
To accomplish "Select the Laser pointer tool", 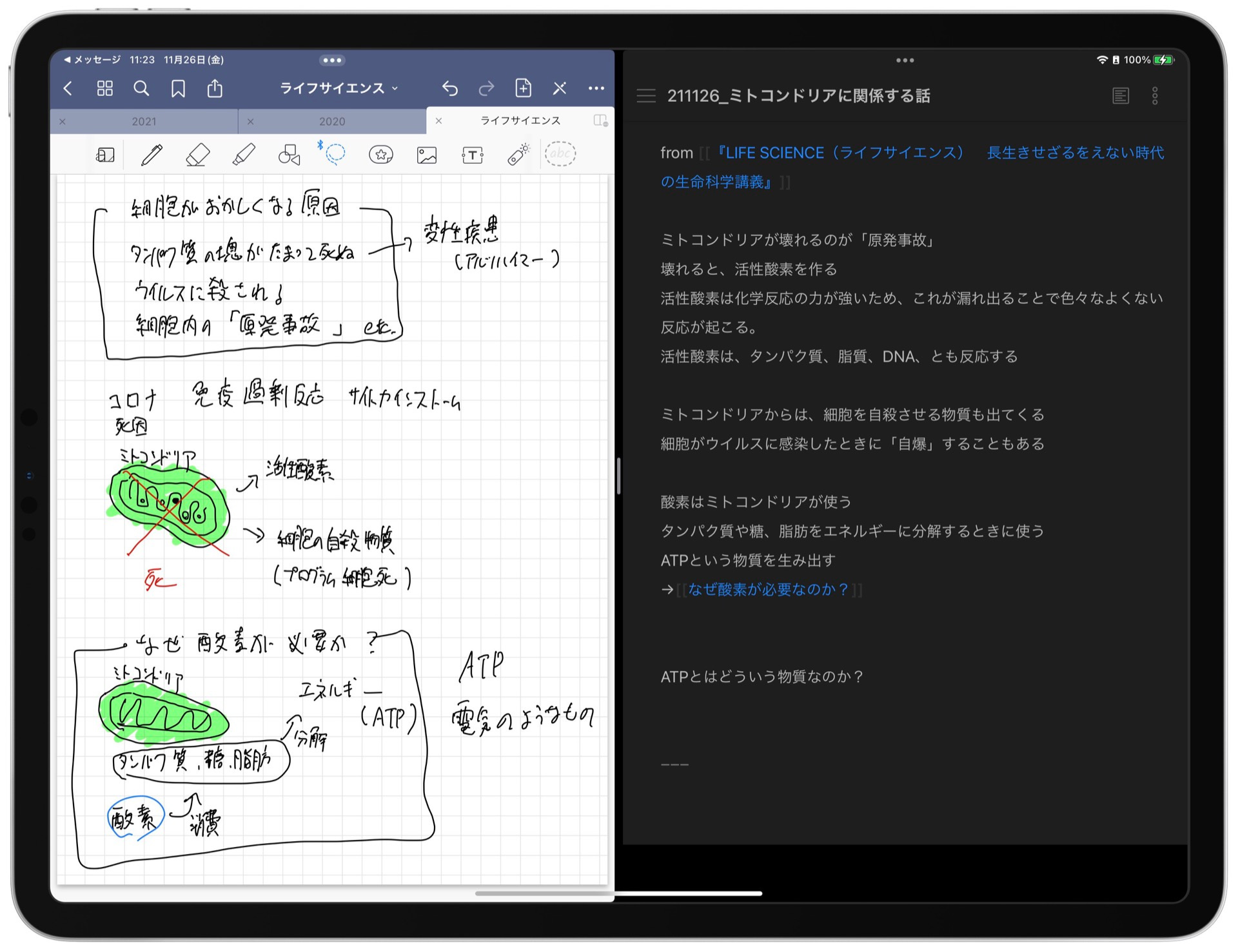I will 518,155.
